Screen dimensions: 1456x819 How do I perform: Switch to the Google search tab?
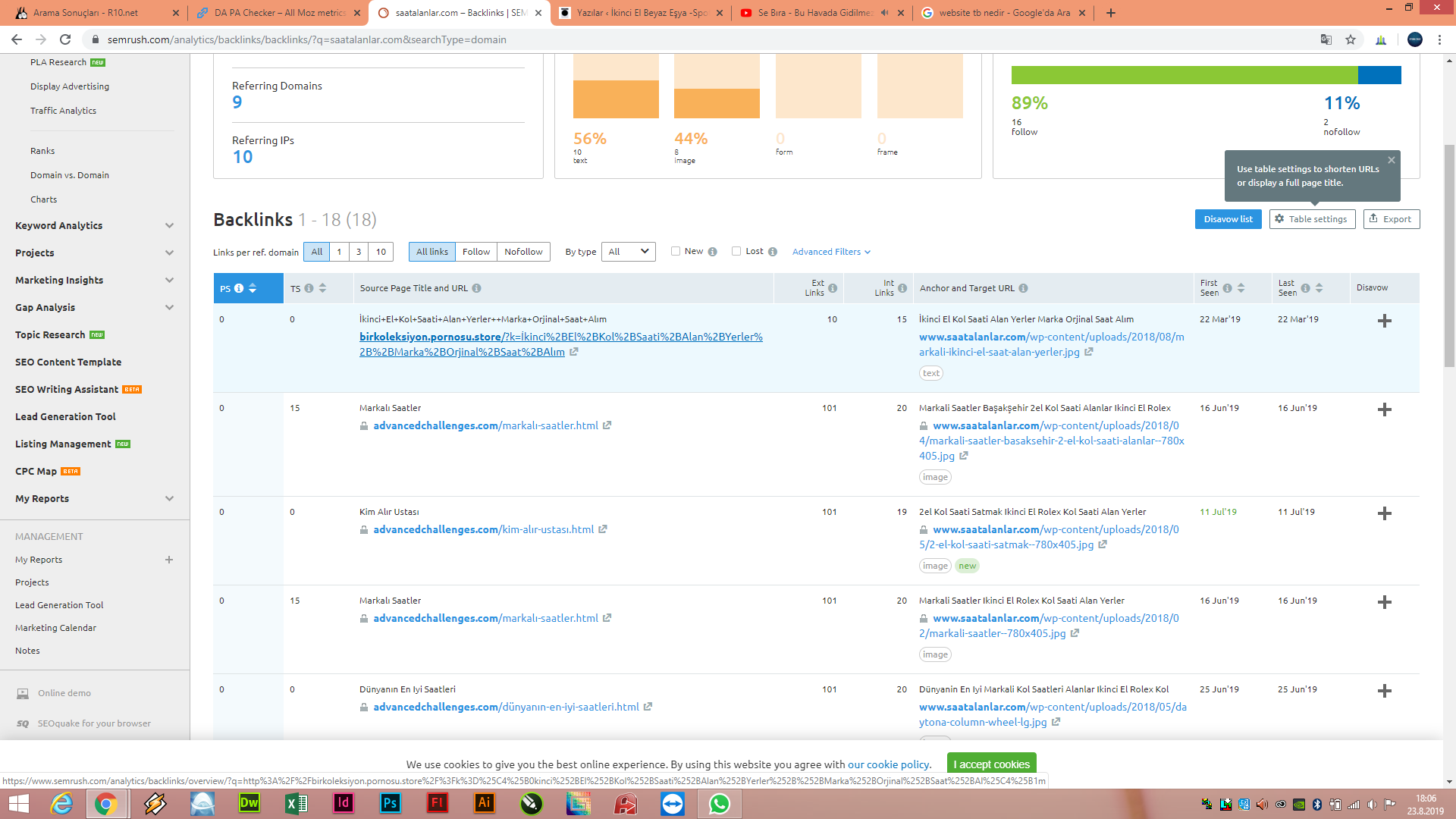pyautogui.click(x=1003, y=13)
